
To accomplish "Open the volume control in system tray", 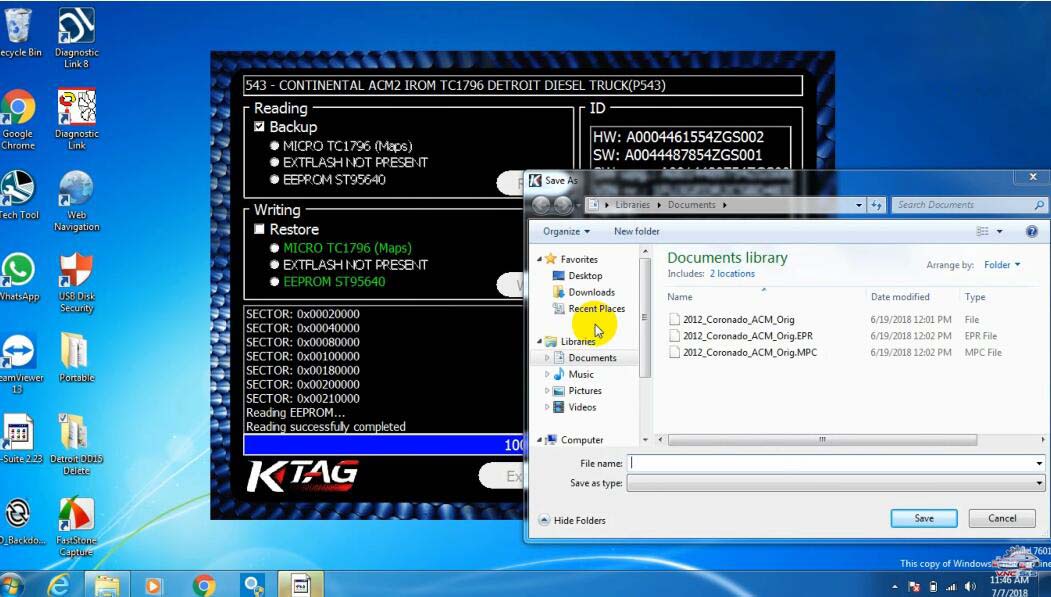I will (x=971, y=587).
